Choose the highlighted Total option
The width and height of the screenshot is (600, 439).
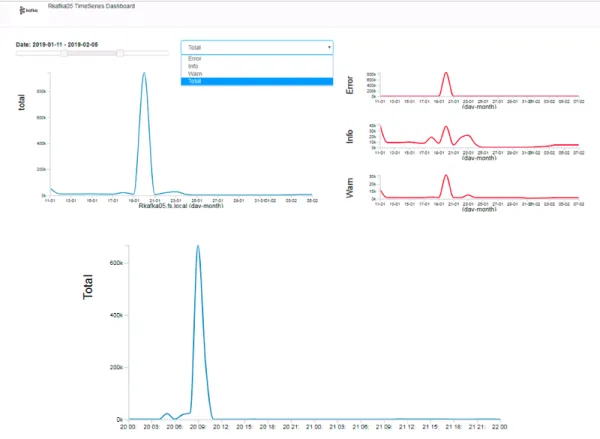(257, 81)
